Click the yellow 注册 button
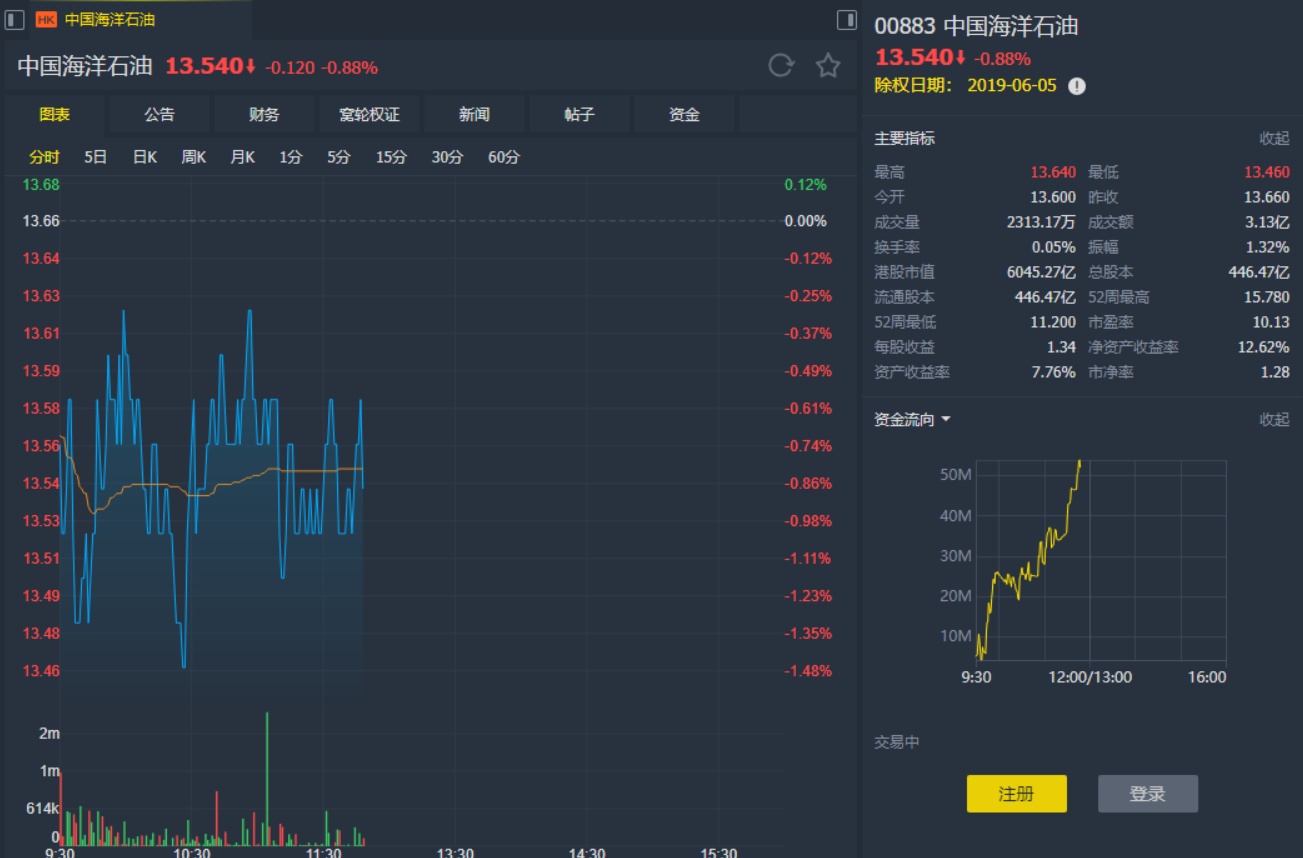This screenshot has height=858, width=1303. tap(1016, 794)
